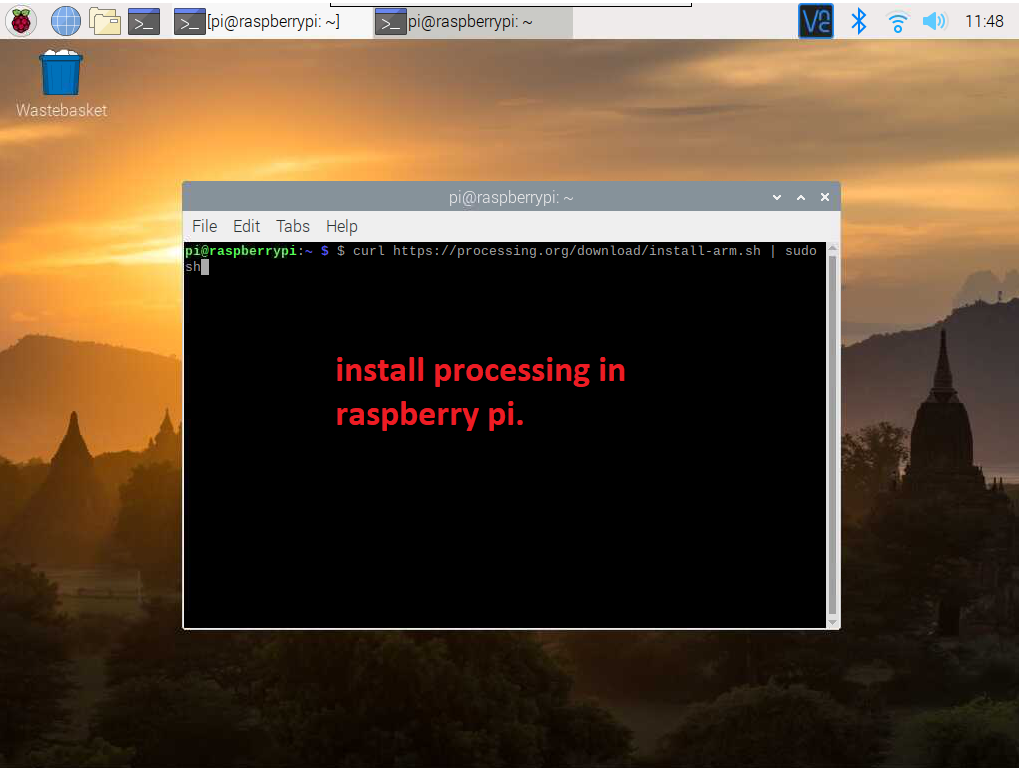Maximize the terminal window
1019x768 pixels.
[x=801, y=198]
